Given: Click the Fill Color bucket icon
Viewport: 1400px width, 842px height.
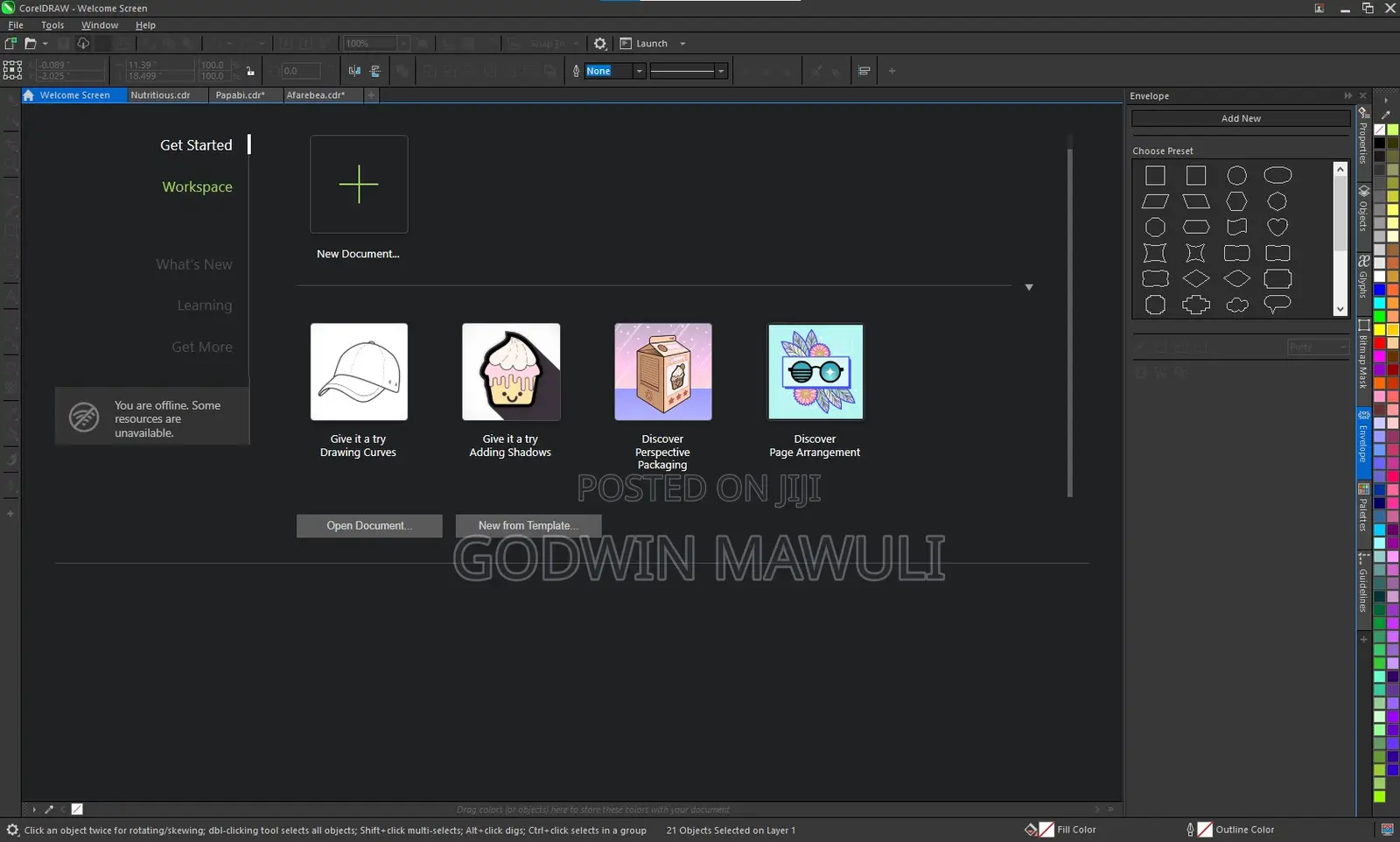Looking at the screenshot, I should pyautogui.click(x=1031, y=830).
